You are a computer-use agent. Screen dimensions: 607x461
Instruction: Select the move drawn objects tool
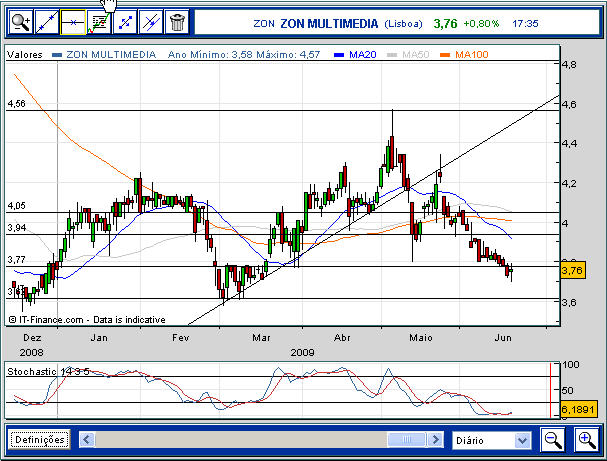point(125,22)
